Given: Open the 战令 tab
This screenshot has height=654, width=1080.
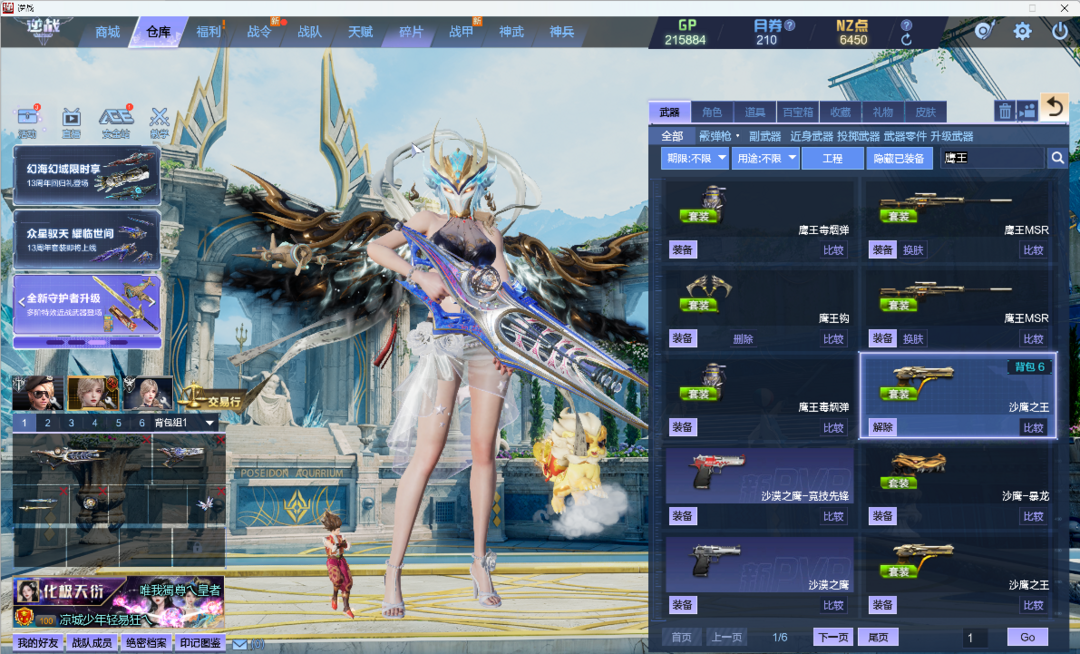Looking at the screenshot, I should tap(259, 32).
